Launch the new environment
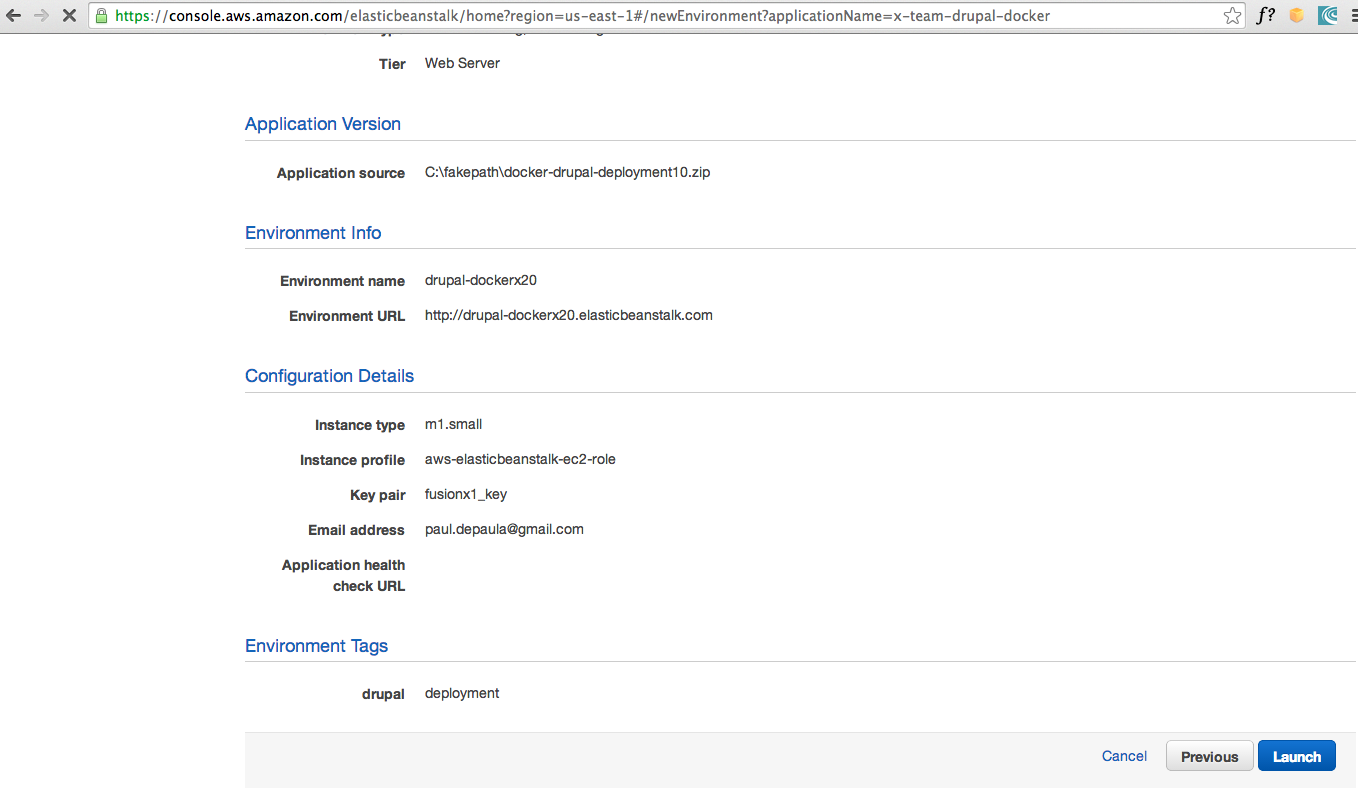The image size is (1358, 788). pyautogui.click(x=1296, y=756)
